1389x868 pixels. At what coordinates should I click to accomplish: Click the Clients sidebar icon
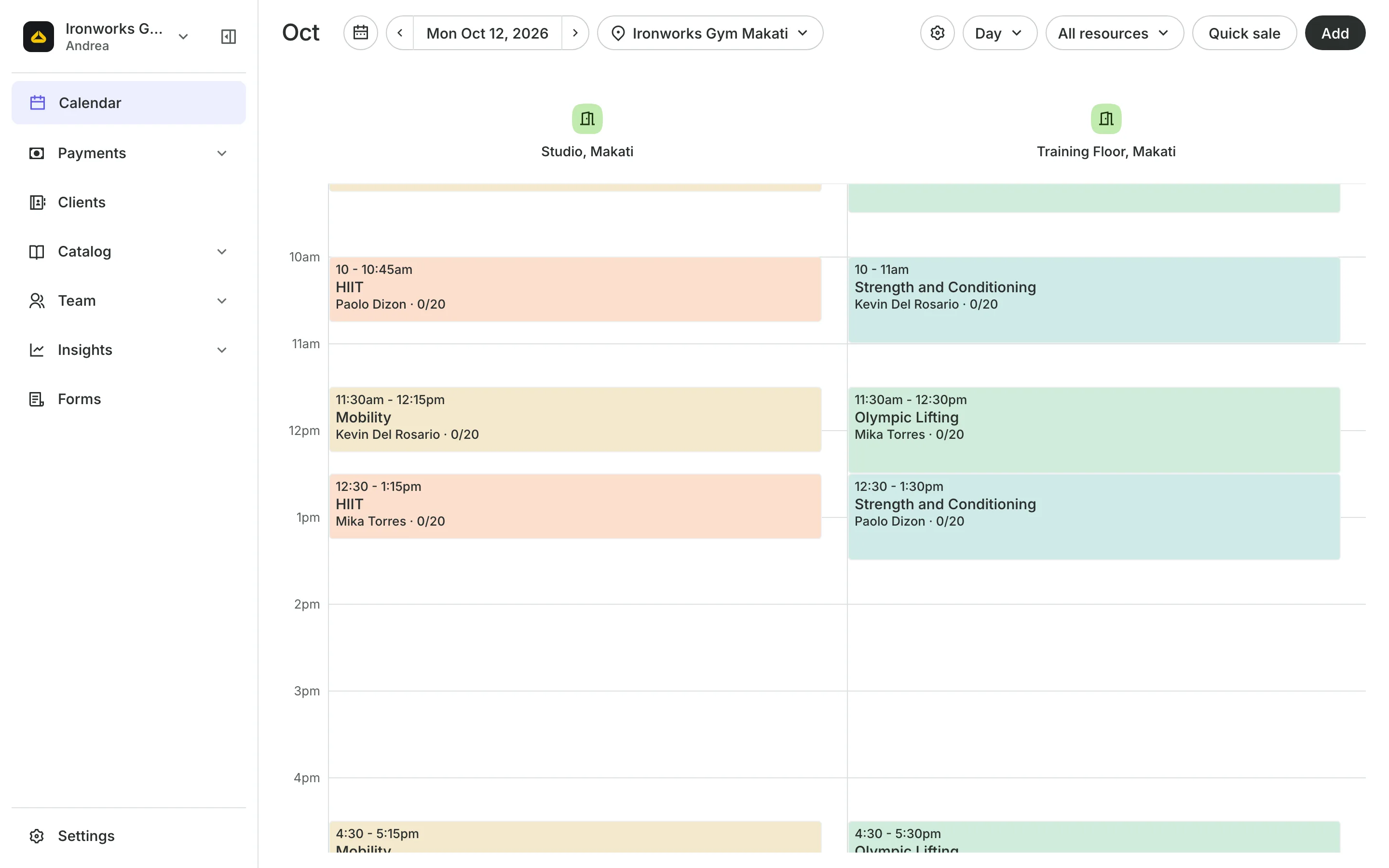[x=37, y=202]
